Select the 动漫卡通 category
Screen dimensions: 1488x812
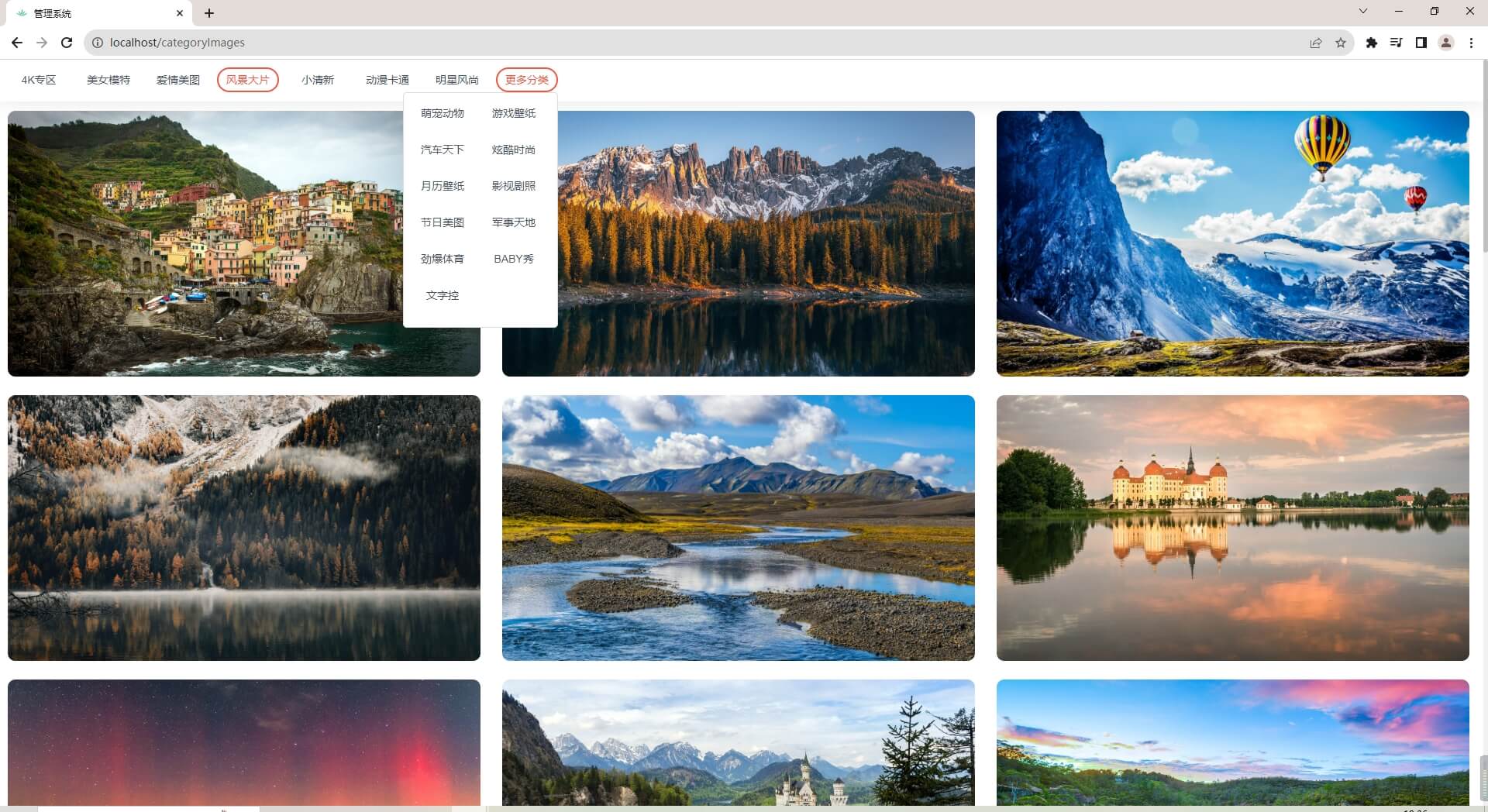(x=387, y=80)
